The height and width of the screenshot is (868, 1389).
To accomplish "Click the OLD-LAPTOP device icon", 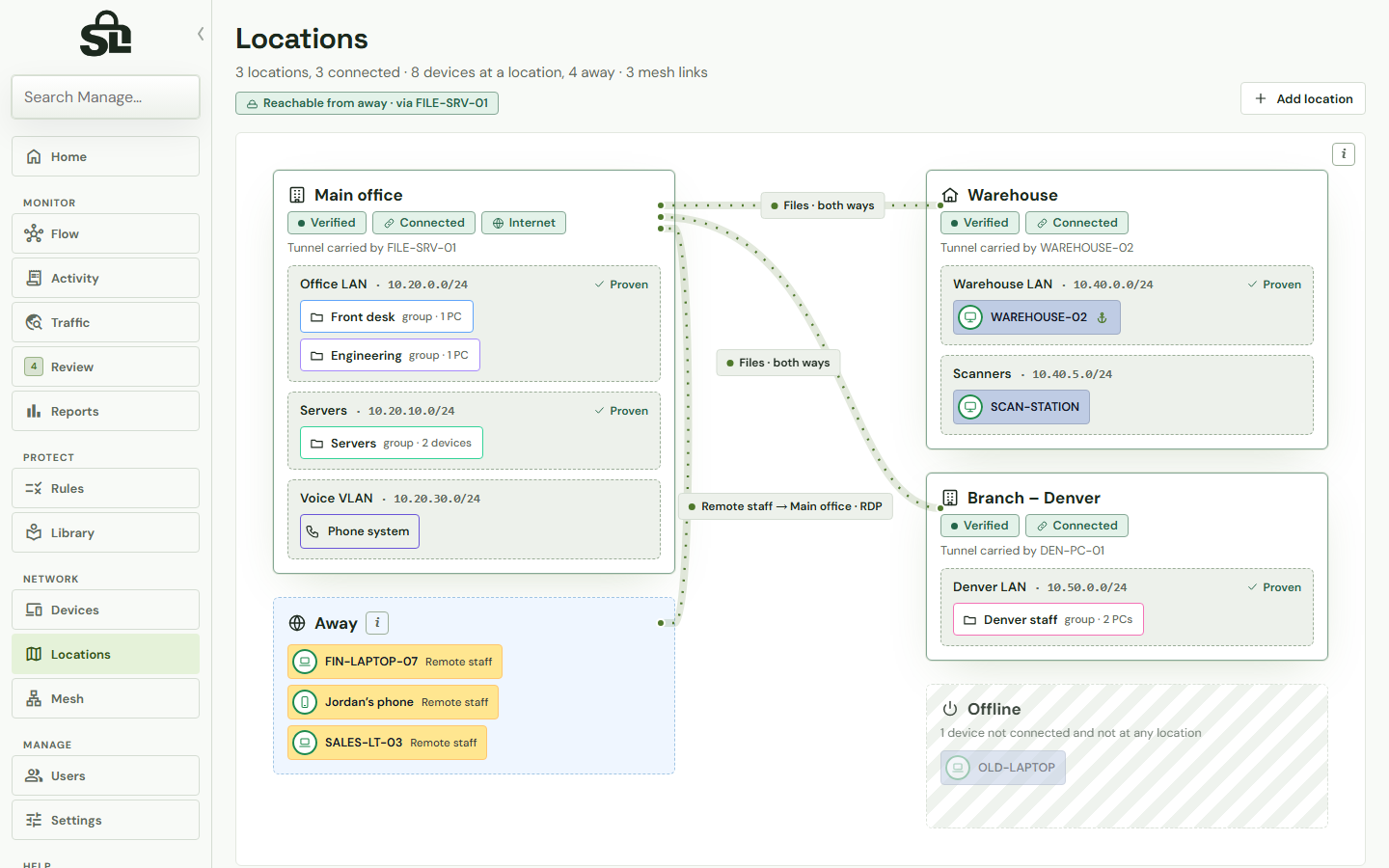I will 958,768.
